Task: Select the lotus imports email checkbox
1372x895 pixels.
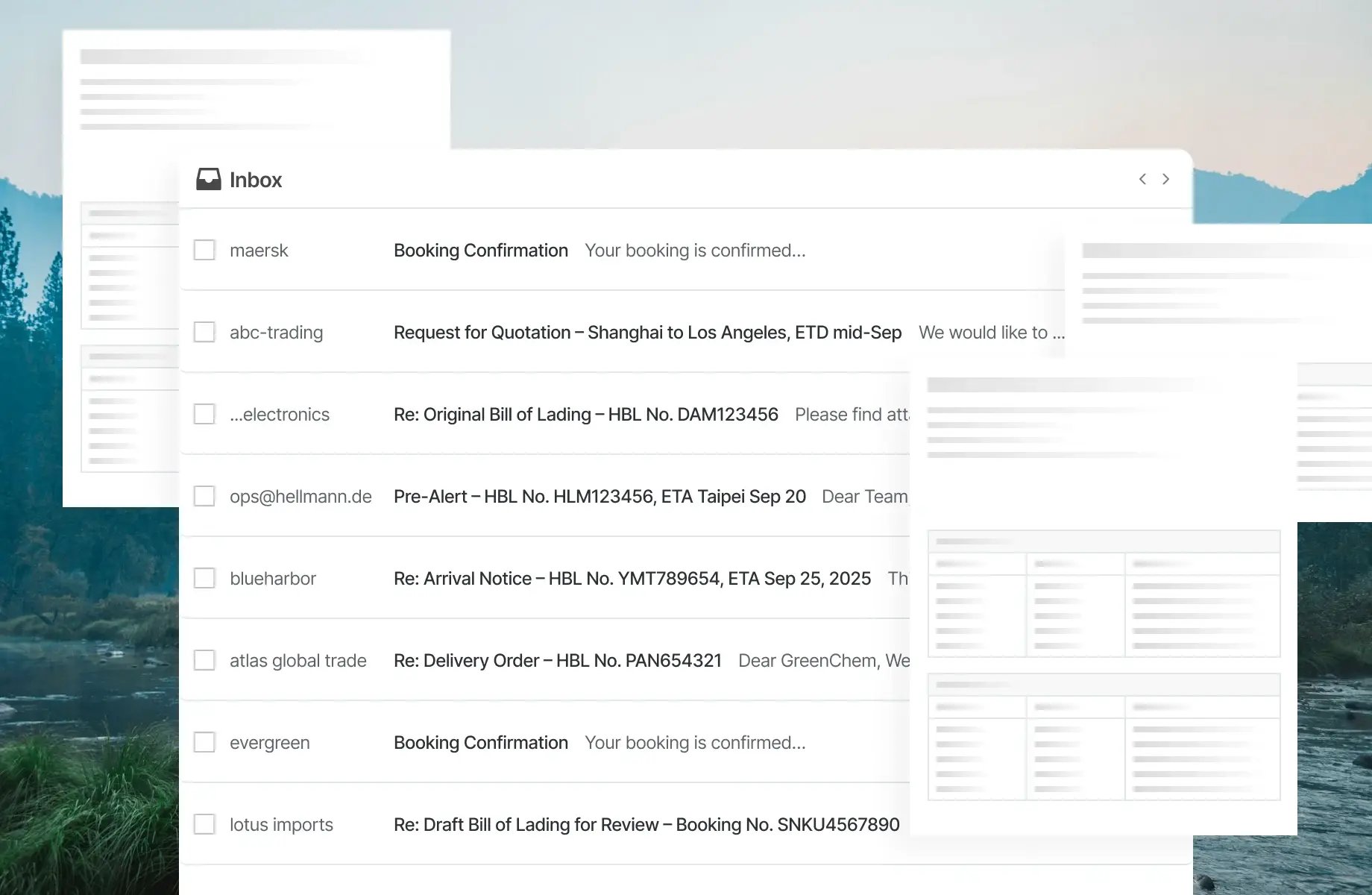Action: point(204,824)
